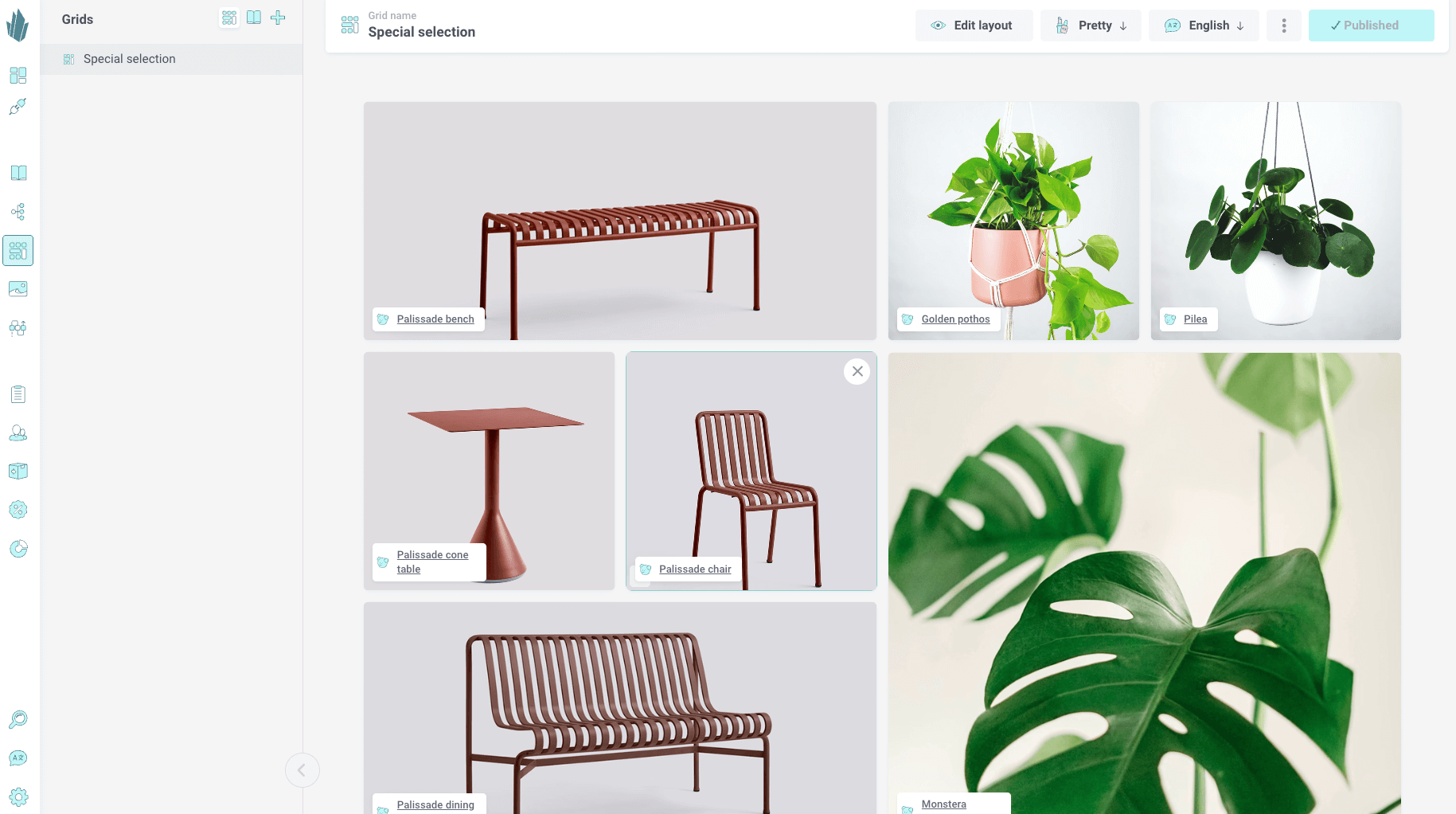Open the three-dot more options menu
Image resolution: width=1456 pixels, height=814 pixels.
coord(1284,25)
